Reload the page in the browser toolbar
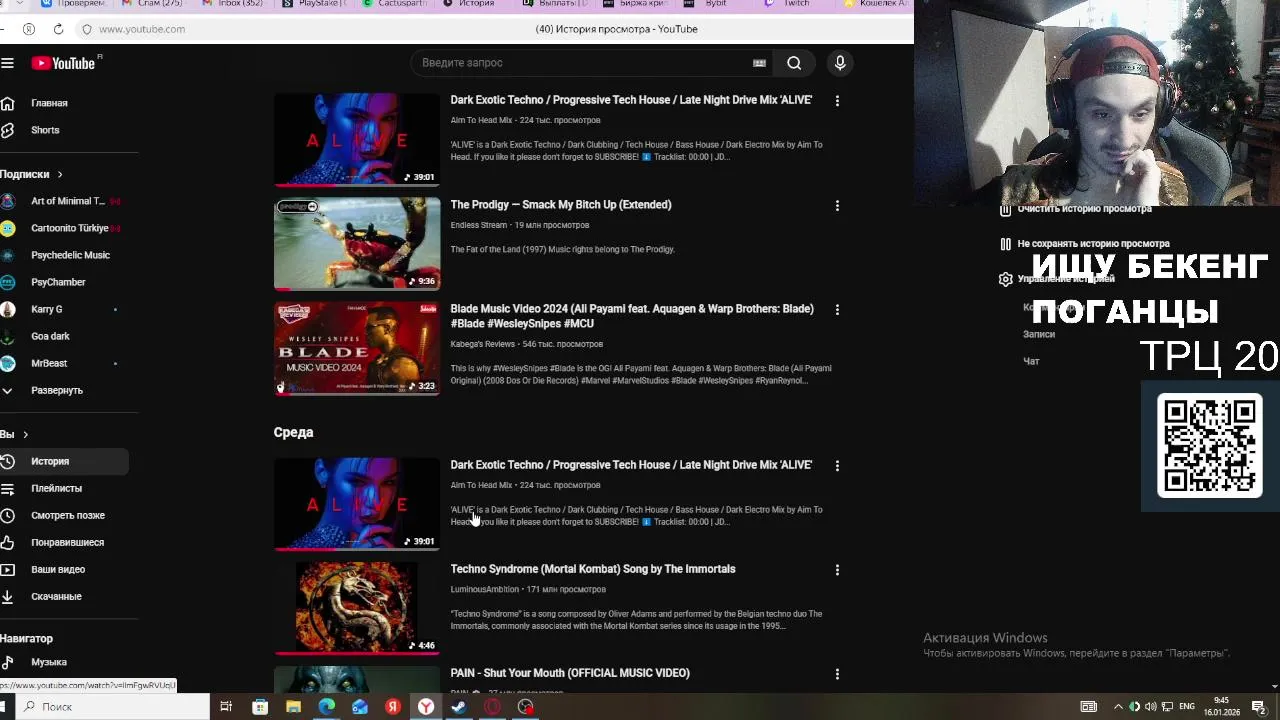The height and width of the screenshot is (720, 1280). point(58,29)
